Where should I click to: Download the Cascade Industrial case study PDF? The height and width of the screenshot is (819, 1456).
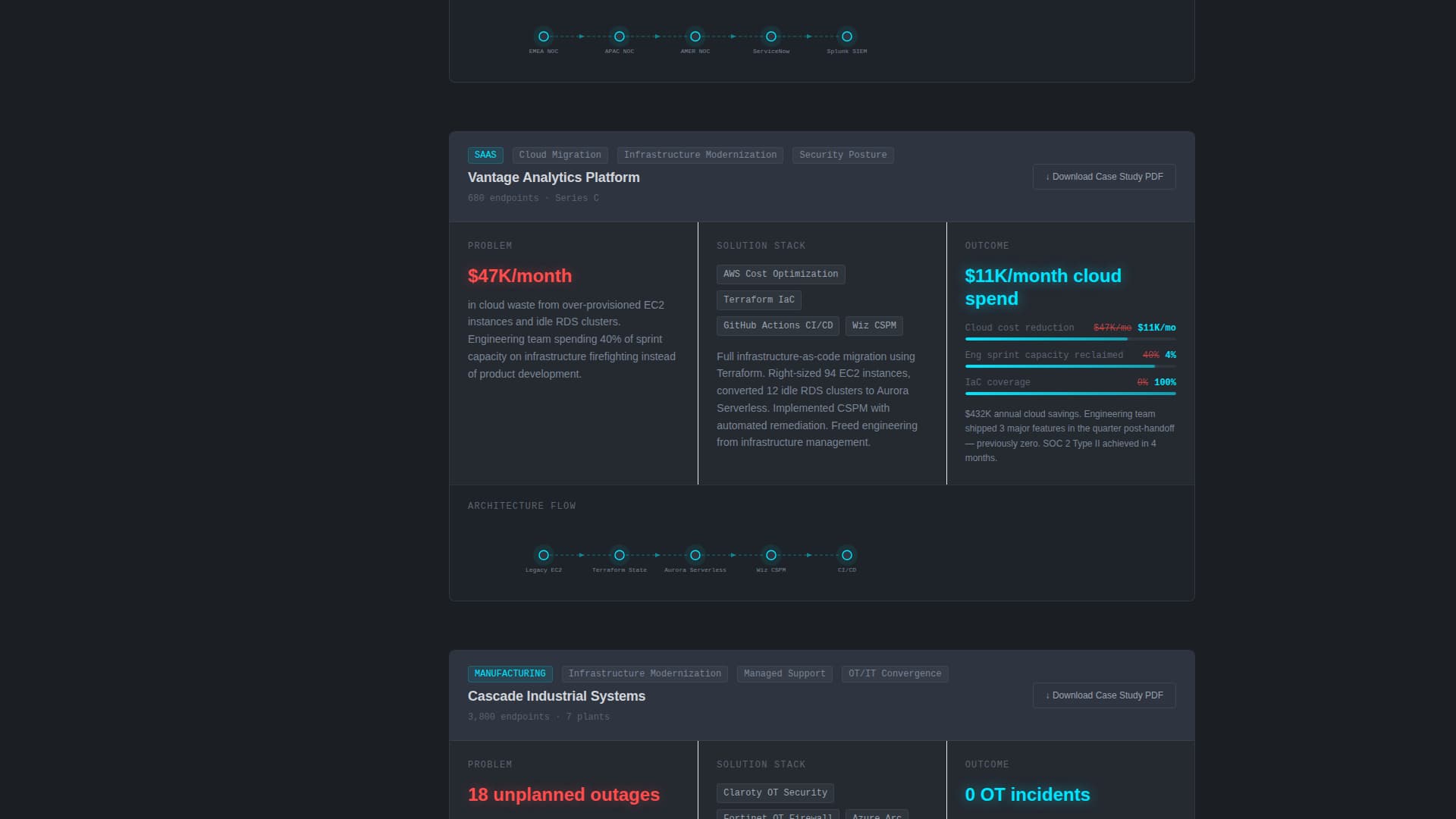tap(1103, 695)
